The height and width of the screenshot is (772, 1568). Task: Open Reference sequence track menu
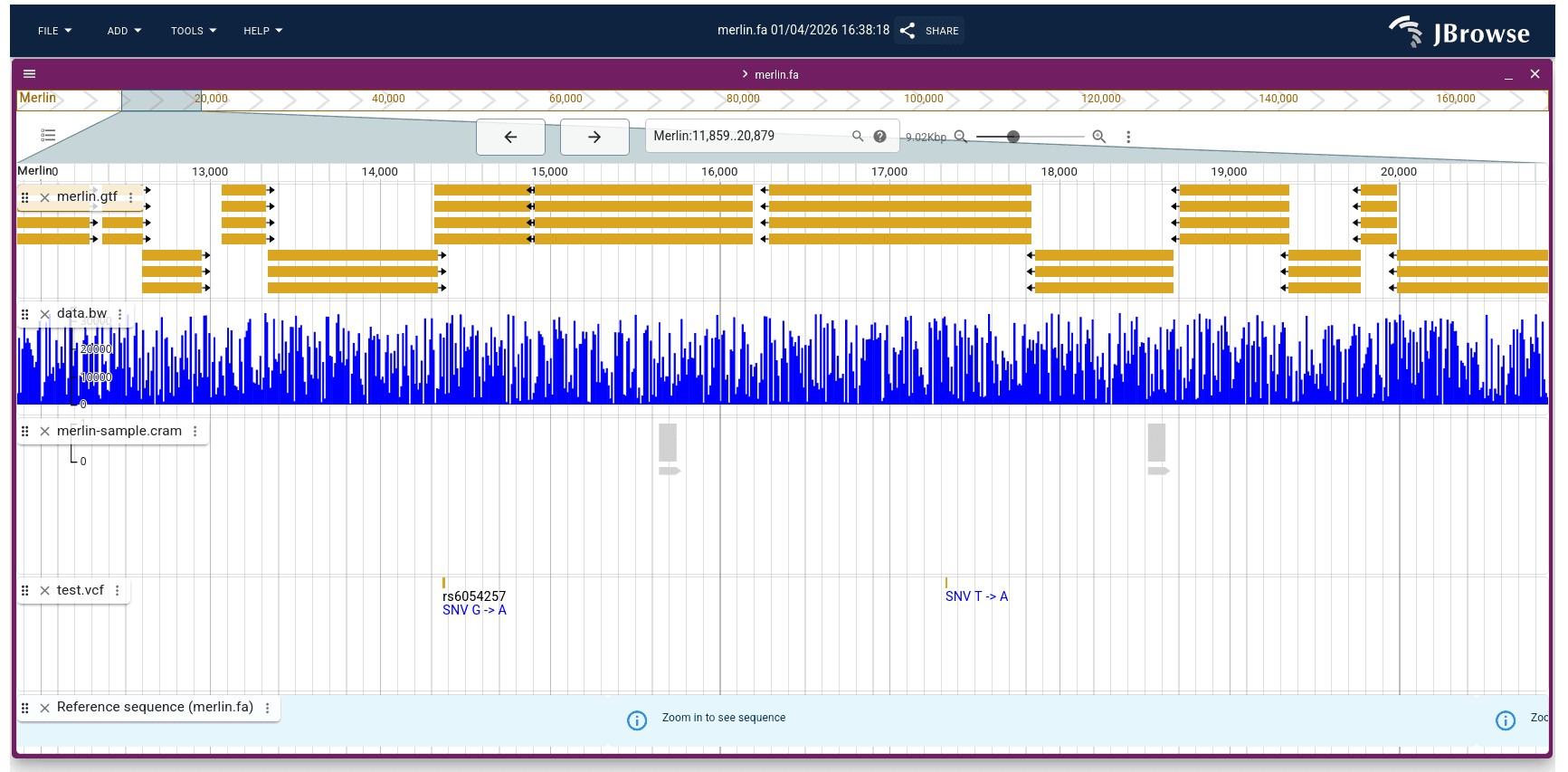click(268, 709)
